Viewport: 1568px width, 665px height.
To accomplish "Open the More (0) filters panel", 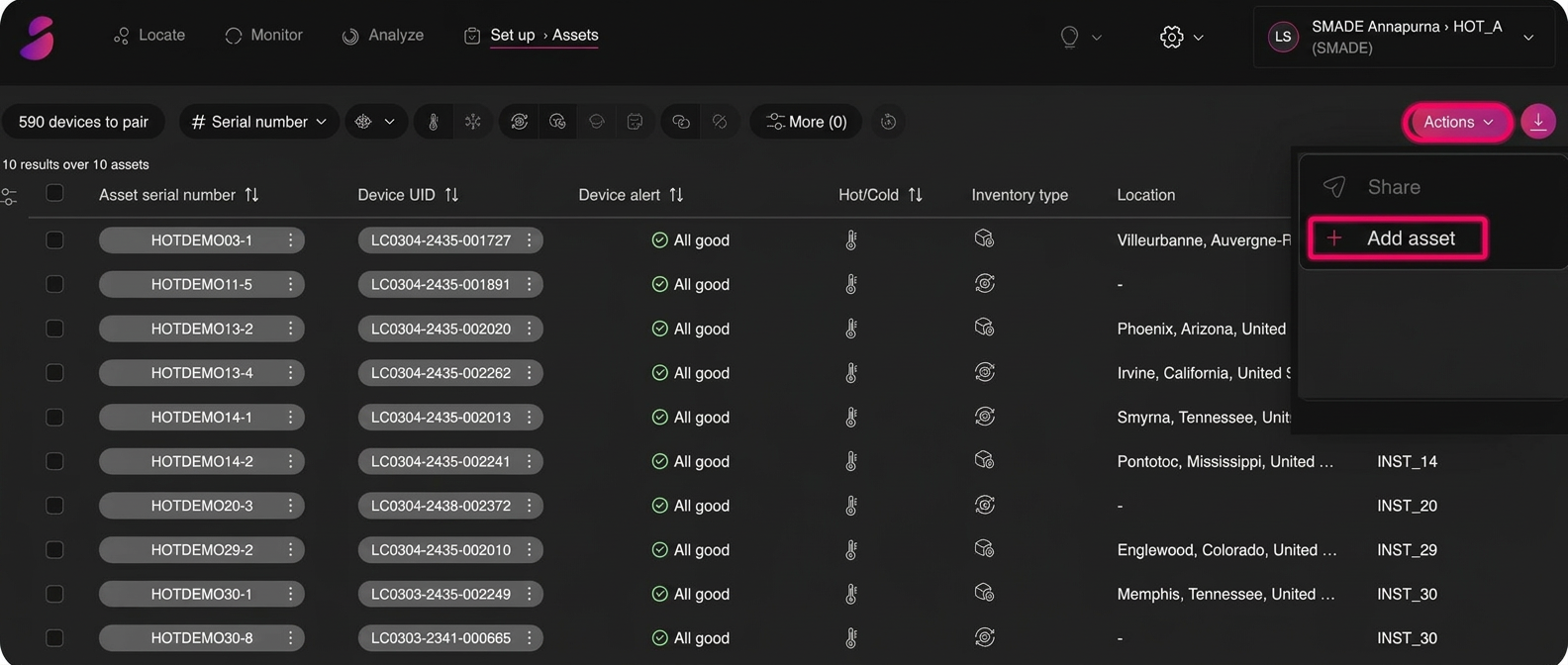I will [x=806, y=122].
